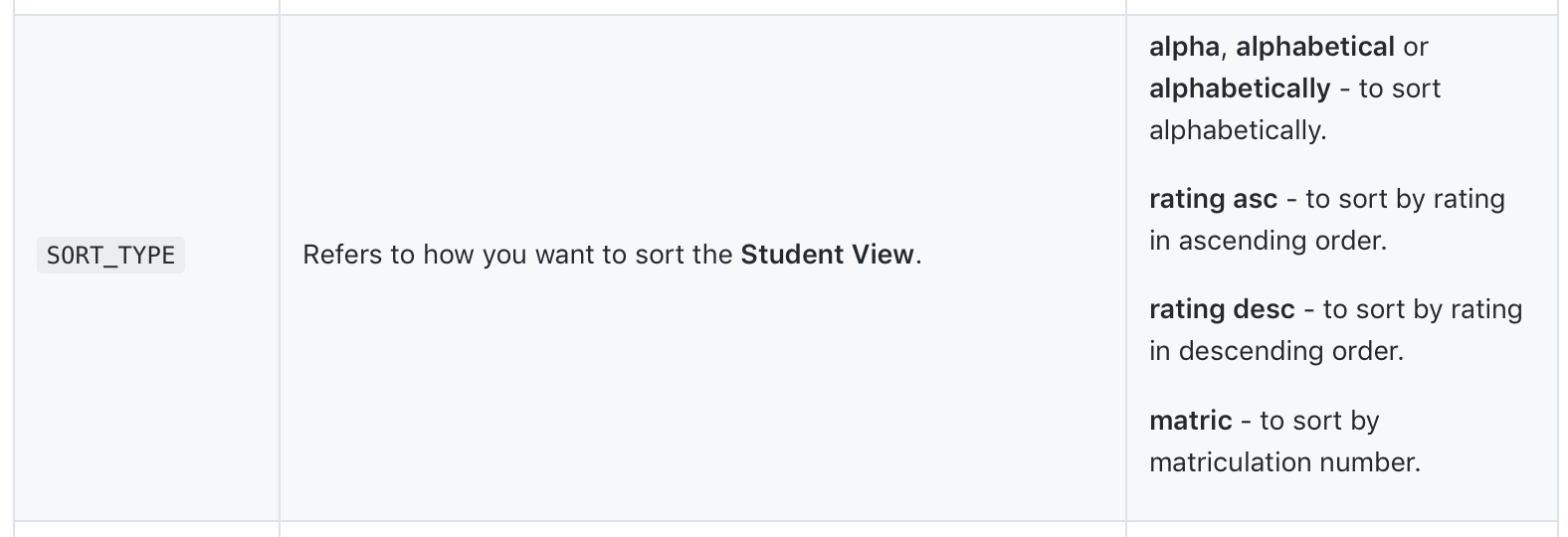Click the bold rating asc keyword
The width and height of the screenshot is (1568, 537).
click(x=1213, y=199)
